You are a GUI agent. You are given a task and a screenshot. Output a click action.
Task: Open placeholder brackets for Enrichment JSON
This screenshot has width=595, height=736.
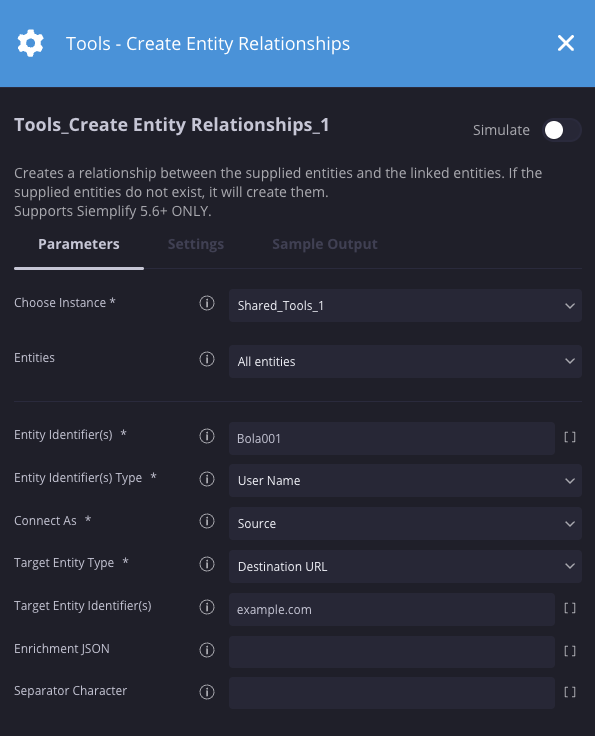coord(570,651)
